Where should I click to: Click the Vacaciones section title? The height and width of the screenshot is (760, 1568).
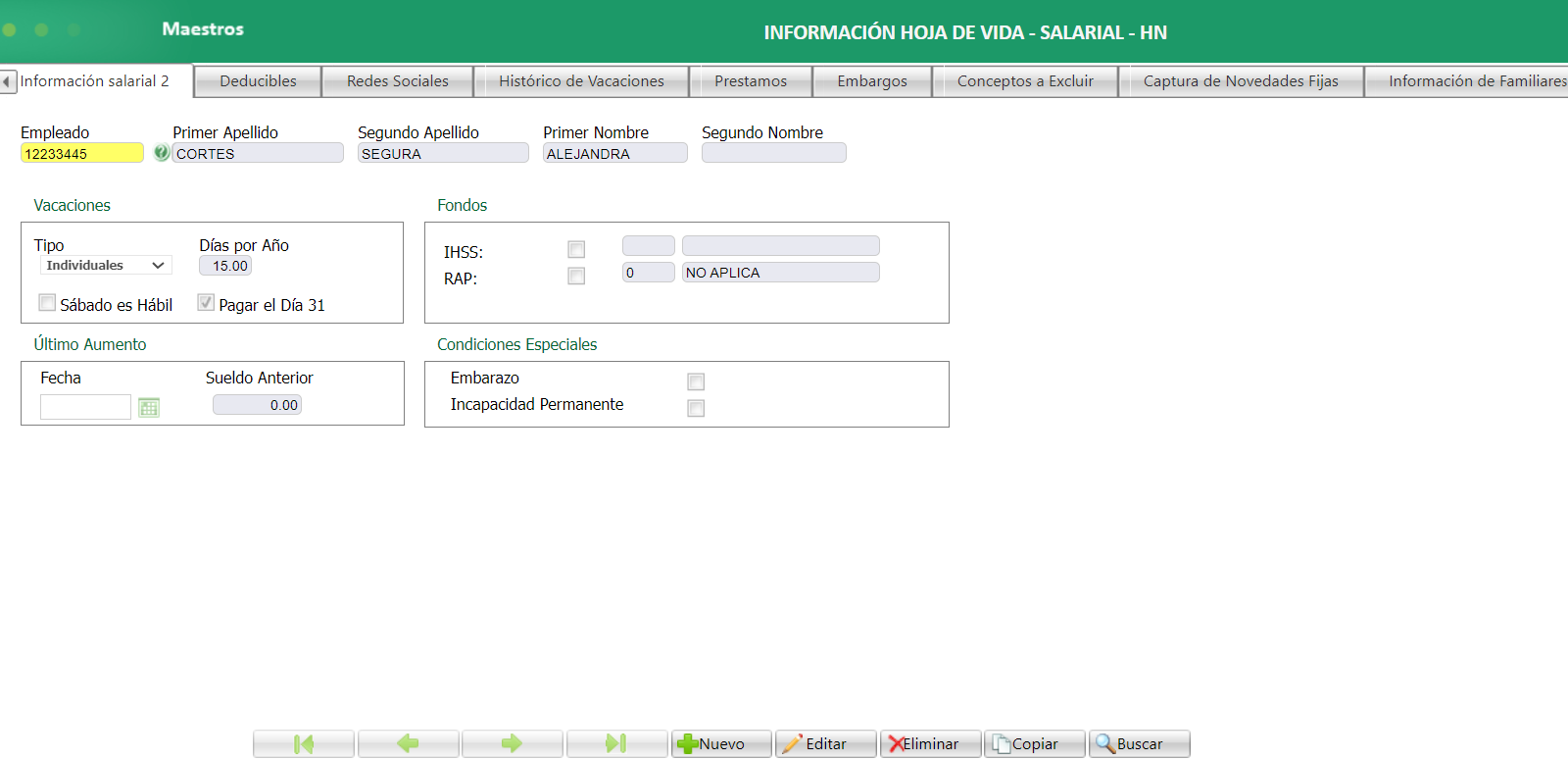coord(73,205)
